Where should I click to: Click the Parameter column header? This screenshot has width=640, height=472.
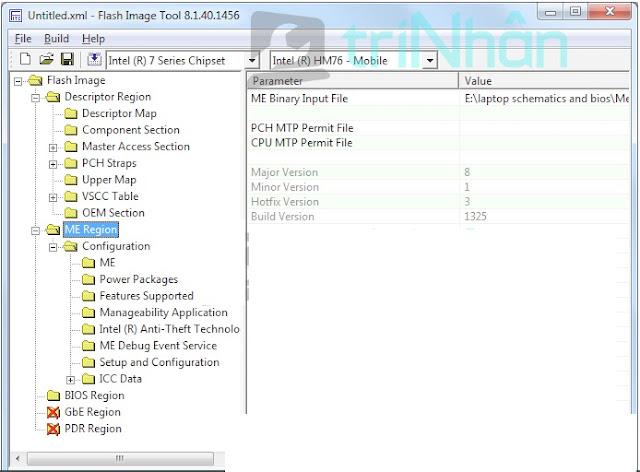(353, 81)
